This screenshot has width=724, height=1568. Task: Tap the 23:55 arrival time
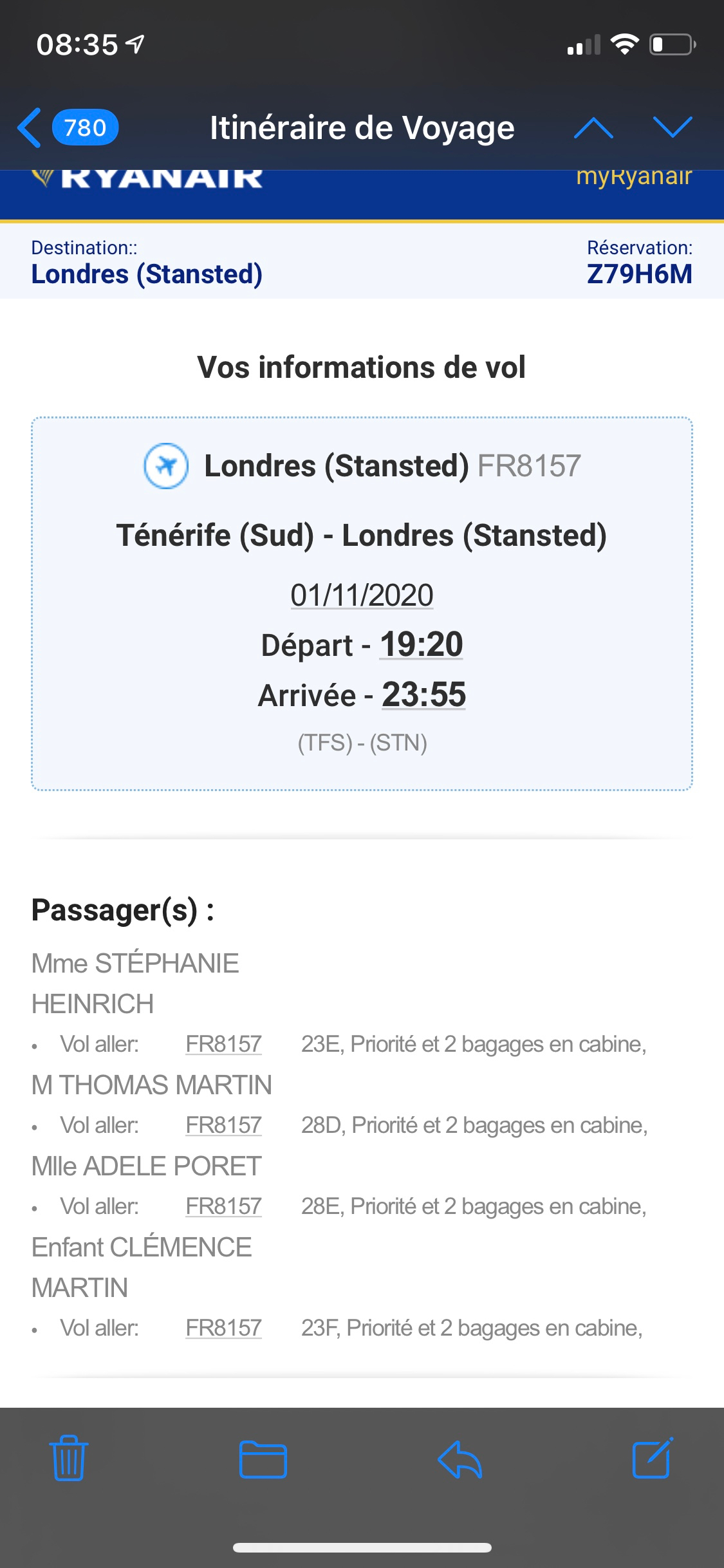click(423, 695)
